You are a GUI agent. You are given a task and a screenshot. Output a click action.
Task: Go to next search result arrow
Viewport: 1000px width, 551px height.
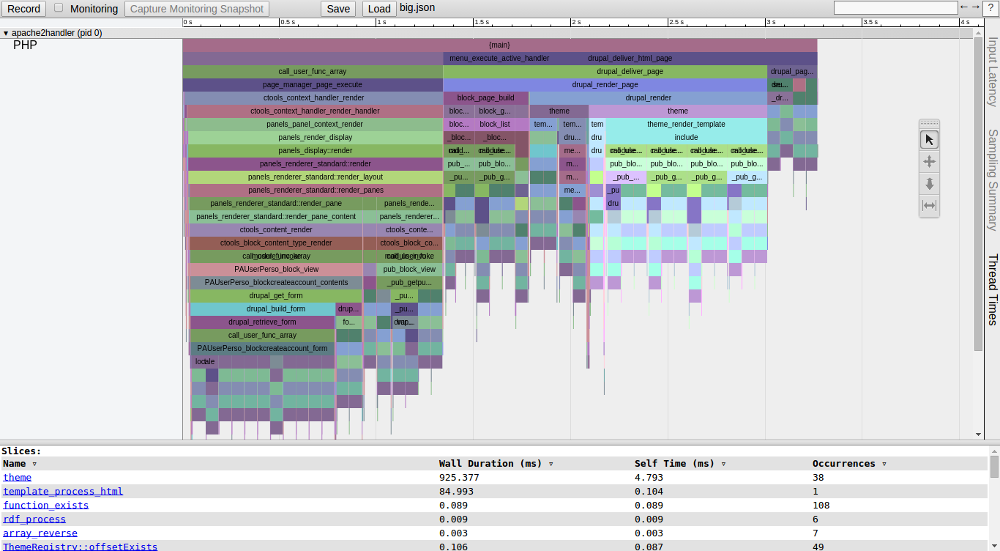click(x=975, y=8)
